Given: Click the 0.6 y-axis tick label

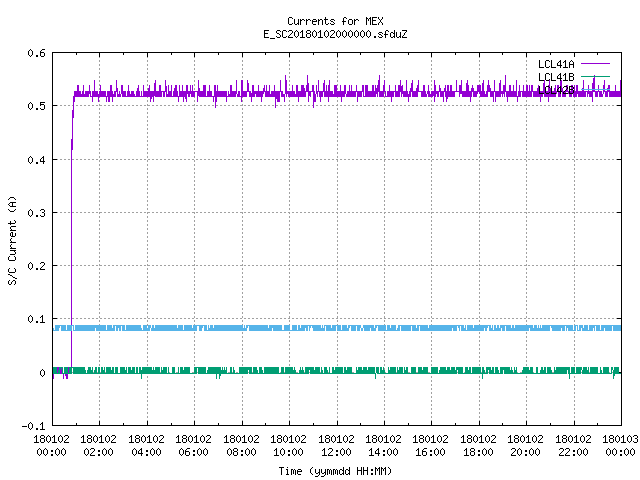Looking at the screenshot, I should pyautogui.click(x=37, y=53).
